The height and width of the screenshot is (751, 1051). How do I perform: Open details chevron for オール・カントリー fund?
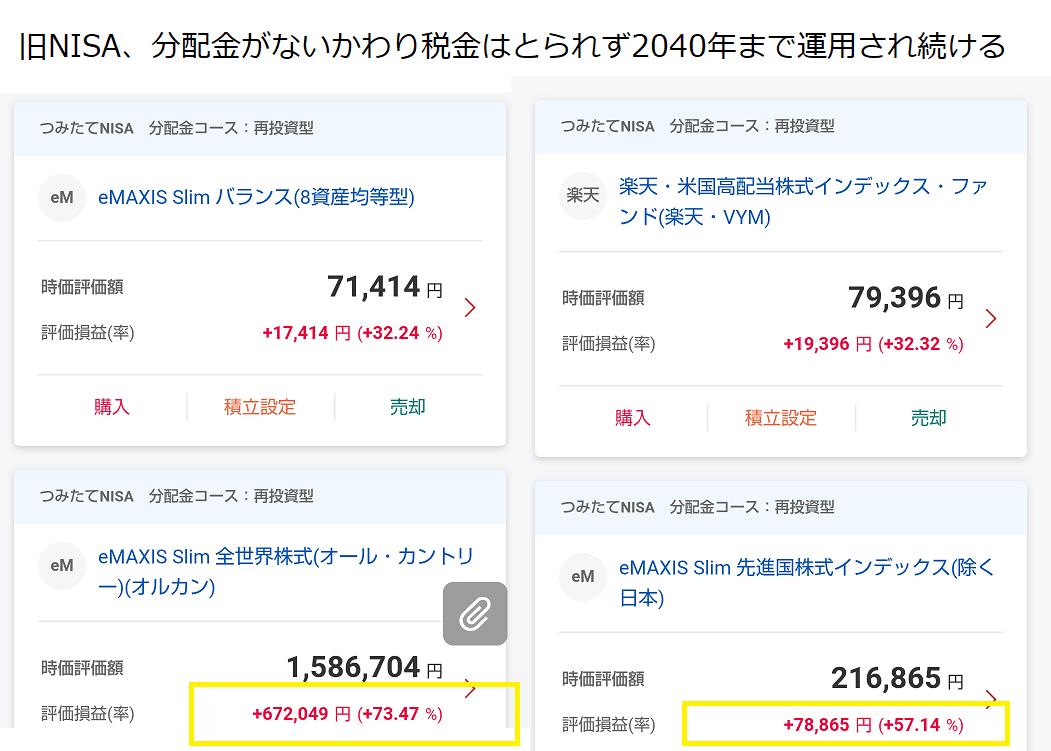tap(470, 687)
